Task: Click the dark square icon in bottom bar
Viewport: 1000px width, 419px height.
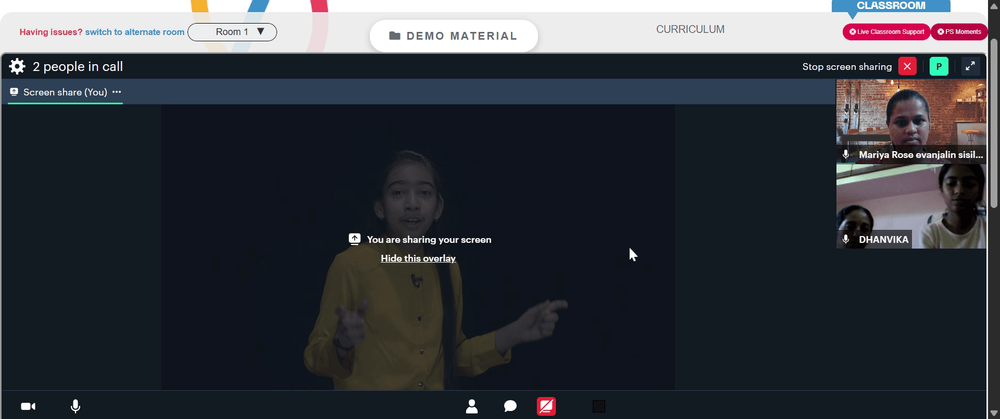Action: click(x=599, y=406)
